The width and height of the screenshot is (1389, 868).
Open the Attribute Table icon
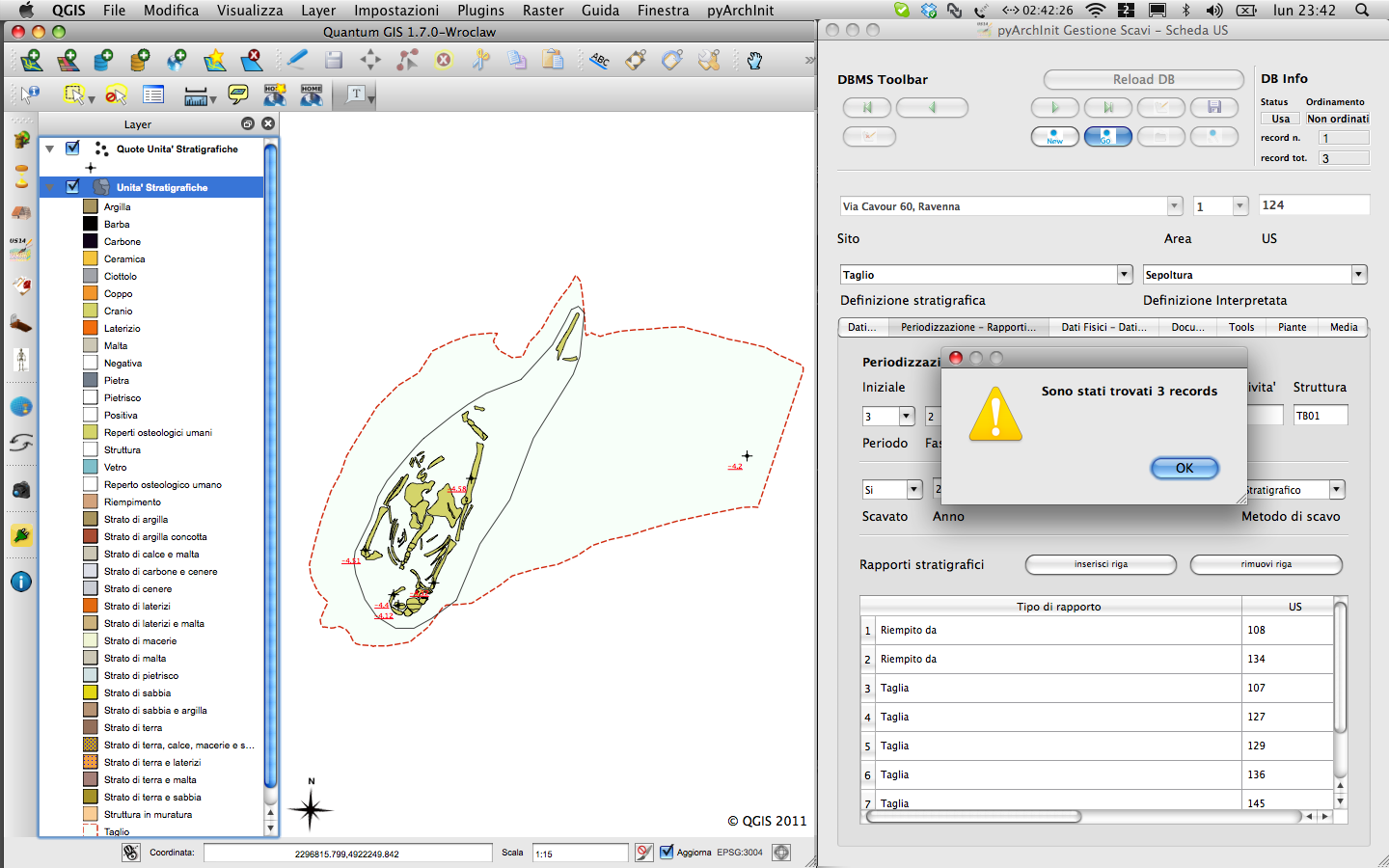(x=153, y=95)
